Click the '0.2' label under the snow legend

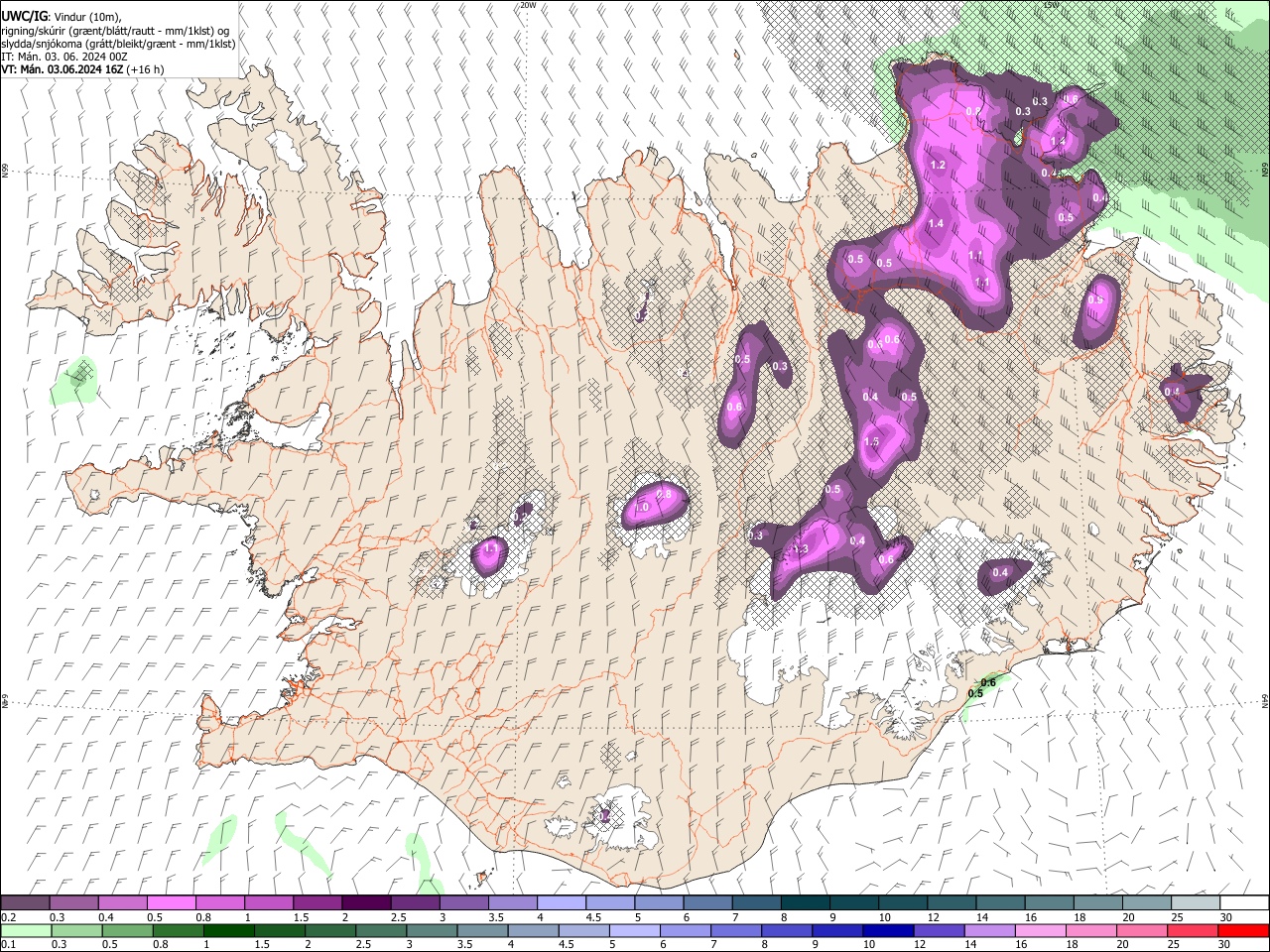point(9,917)
